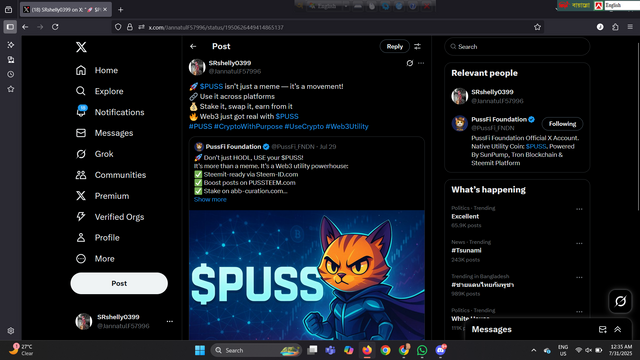Open Premium in X navigation
This screenshot has width=640, height=360.
102,196
